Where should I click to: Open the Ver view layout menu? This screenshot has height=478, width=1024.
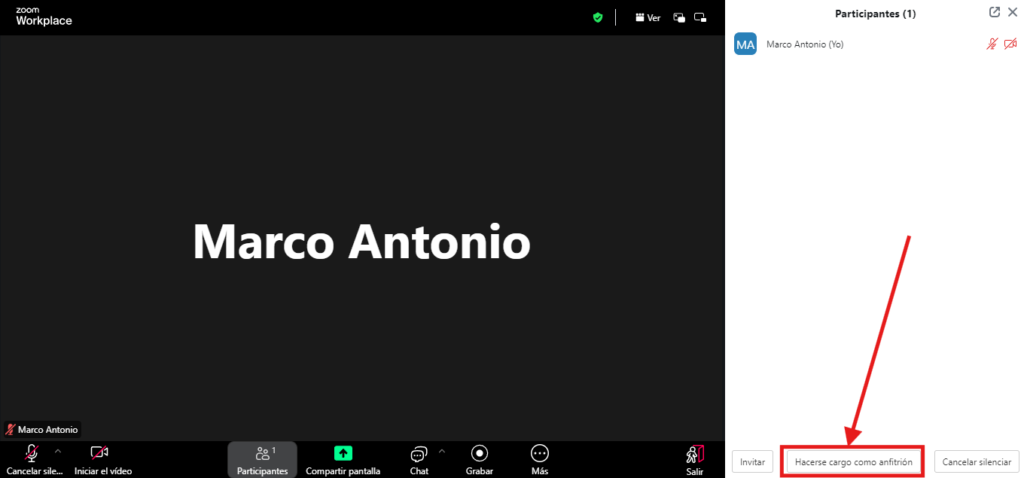click(x=648, y=17)
